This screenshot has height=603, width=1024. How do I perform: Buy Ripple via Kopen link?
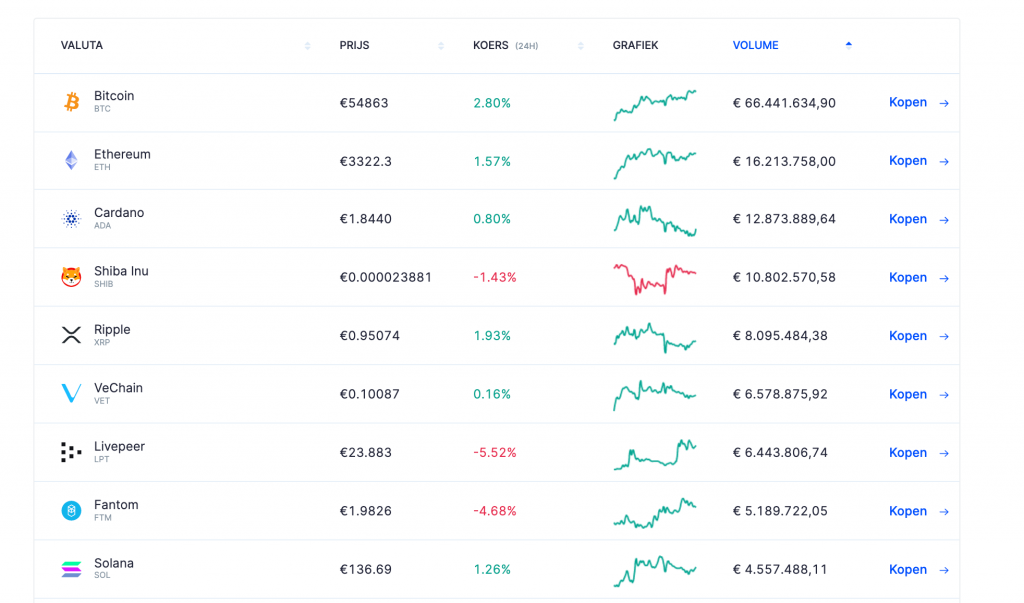pyautogui.click(x=908, y=335)
